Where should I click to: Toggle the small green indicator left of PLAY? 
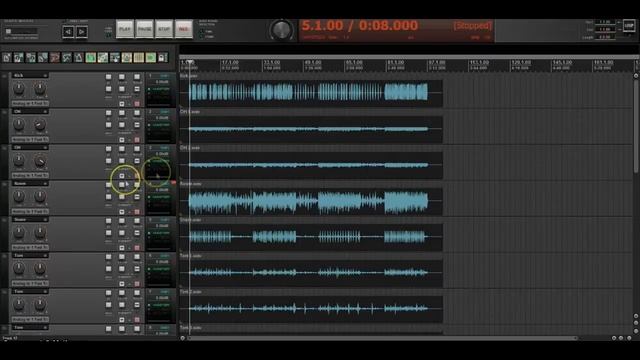tap(109, 36)
